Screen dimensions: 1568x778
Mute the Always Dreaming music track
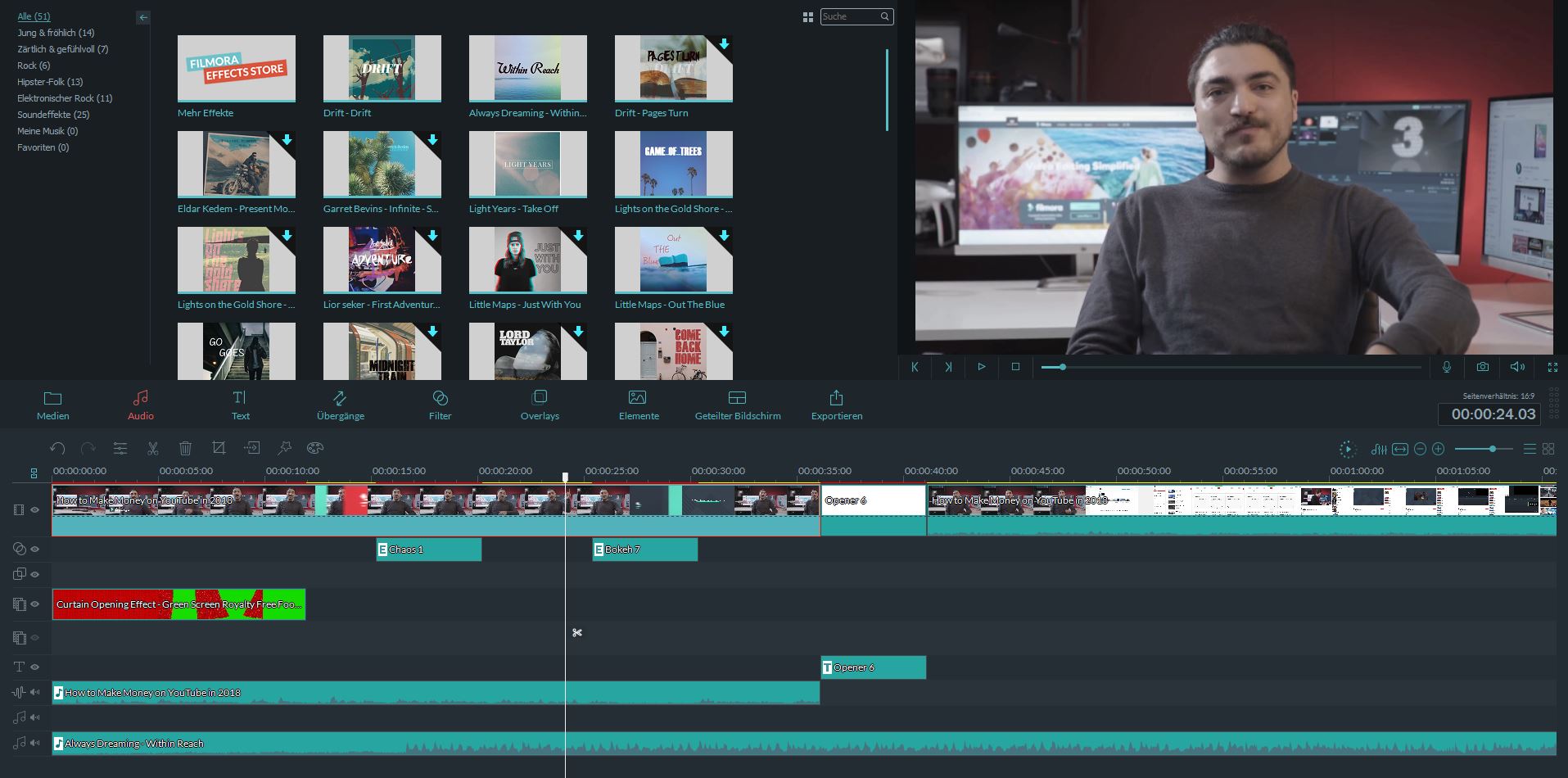click(x=35, y=743)
